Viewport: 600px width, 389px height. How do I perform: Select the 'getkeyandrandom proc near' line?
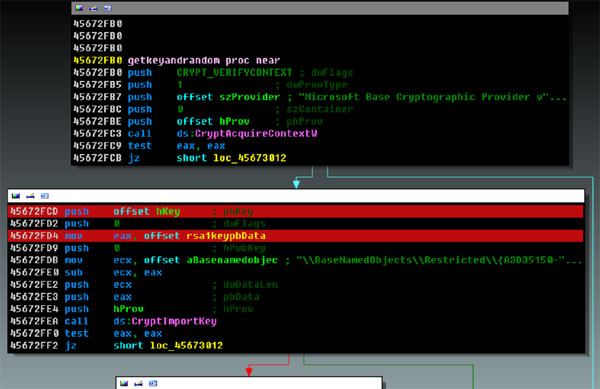pyautogui.click(x=204, y=60)
